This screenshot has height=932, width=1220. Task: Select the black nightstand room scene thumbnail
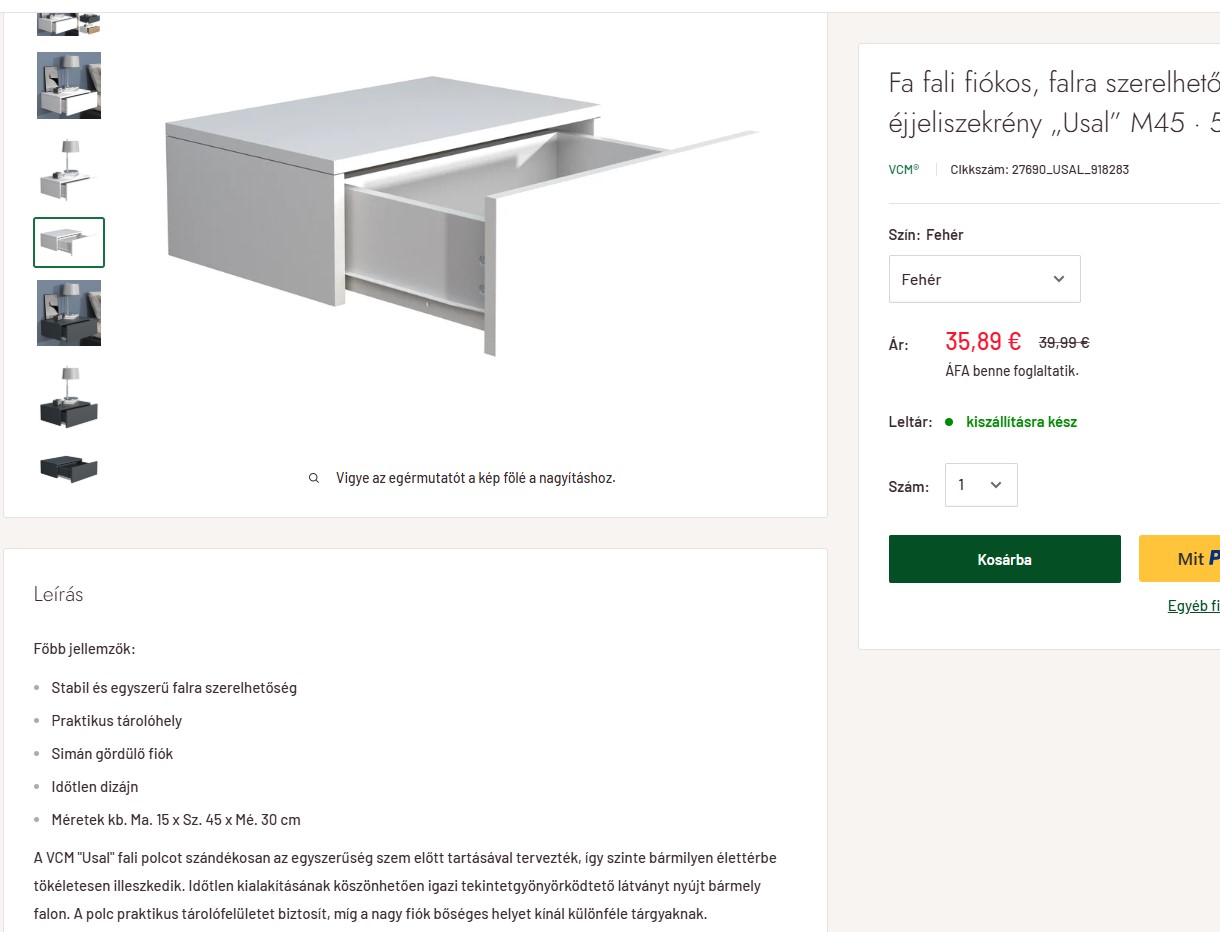click(x=69, y=313)
